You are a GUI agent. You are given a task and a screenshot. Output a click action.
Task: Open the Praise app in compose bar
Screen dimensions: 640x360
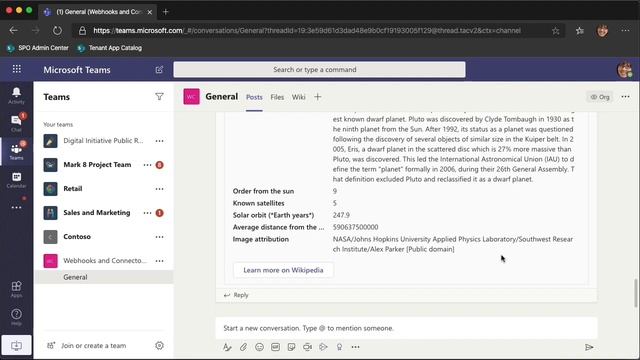339,347
